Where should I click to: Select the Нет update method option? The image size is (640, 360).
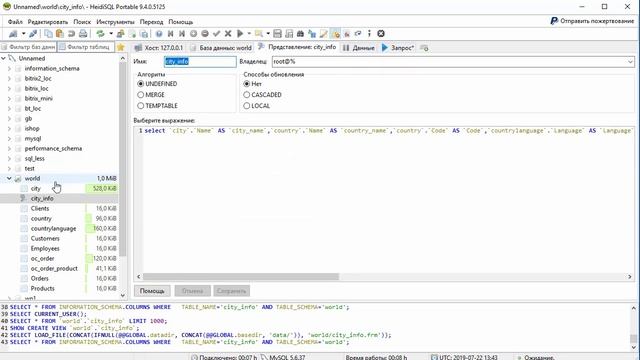247,84
